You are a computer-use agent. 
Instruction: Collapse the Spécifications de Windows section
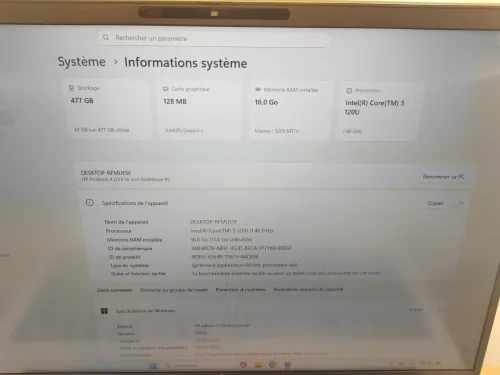tap(439, 309)
